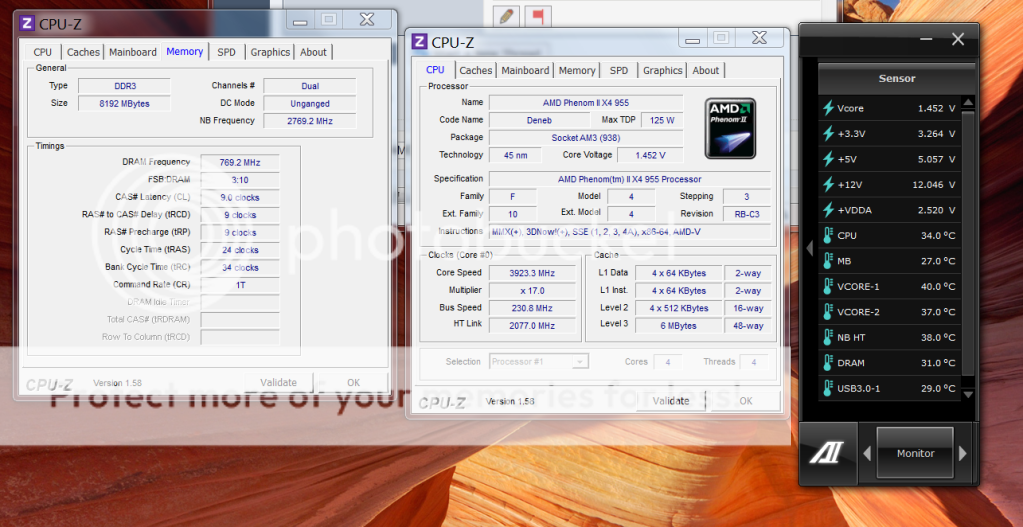The width and height of the screenshot is (1023, 527).
Task: Click the pencil icon in background window
Action: point(505,16)
